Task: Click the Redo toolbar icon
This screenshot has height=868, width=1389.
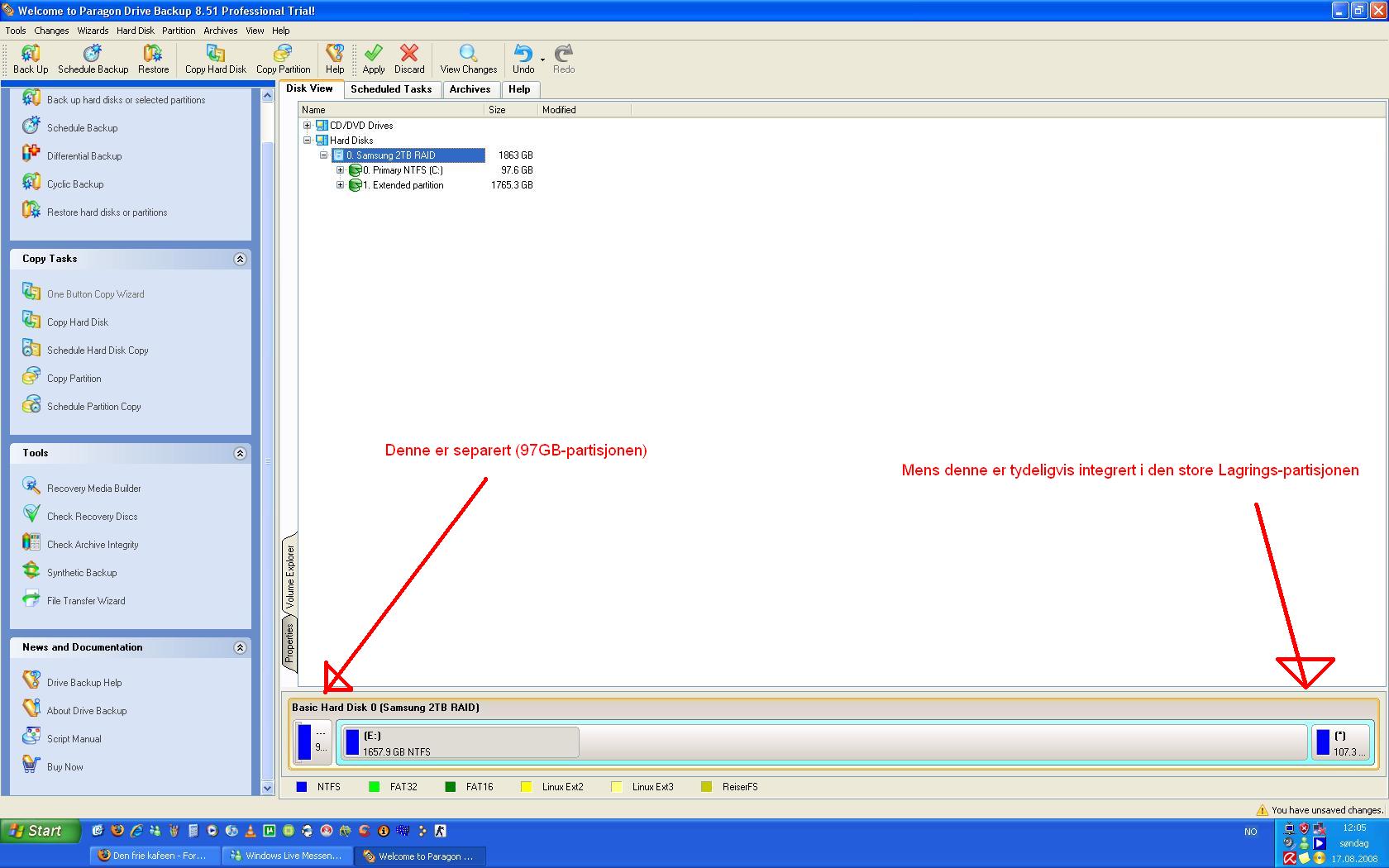Action: click(564, 60)
